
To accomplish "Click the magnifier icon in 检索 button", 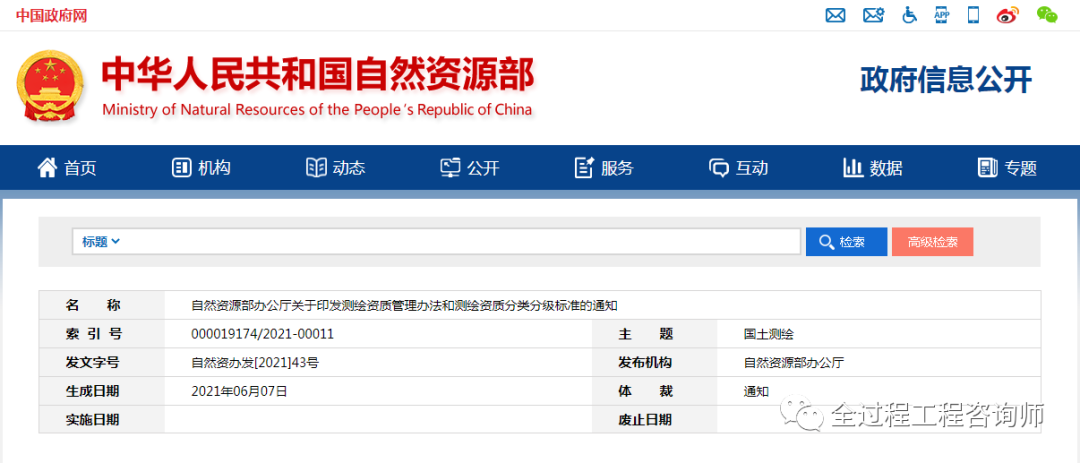I will coord(827,242).
